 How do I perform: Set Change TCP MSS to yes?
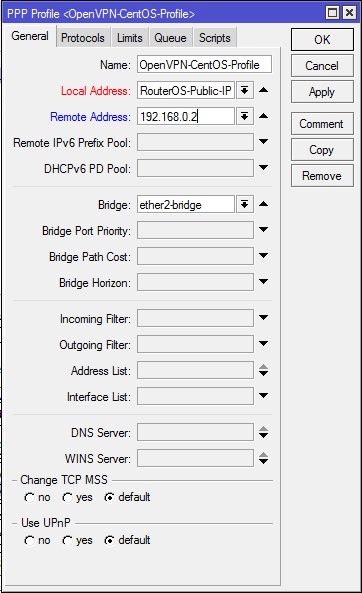click(68, 497)
